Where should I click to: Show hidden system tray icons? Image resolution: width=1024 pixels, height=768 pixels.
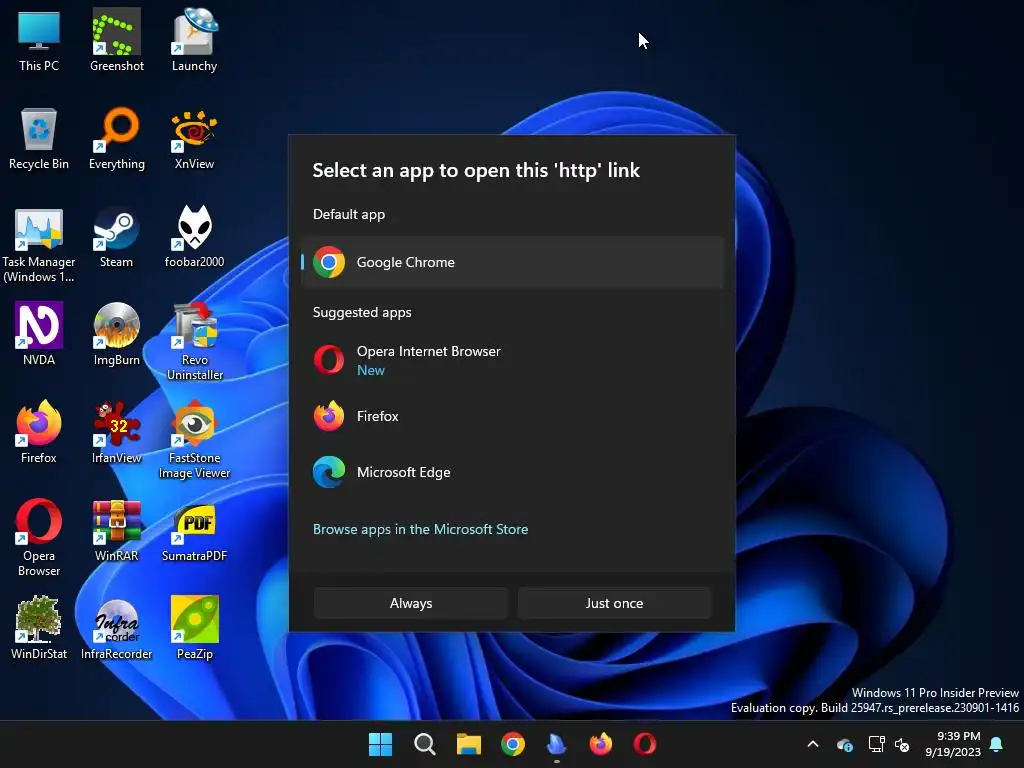(813, 744)
